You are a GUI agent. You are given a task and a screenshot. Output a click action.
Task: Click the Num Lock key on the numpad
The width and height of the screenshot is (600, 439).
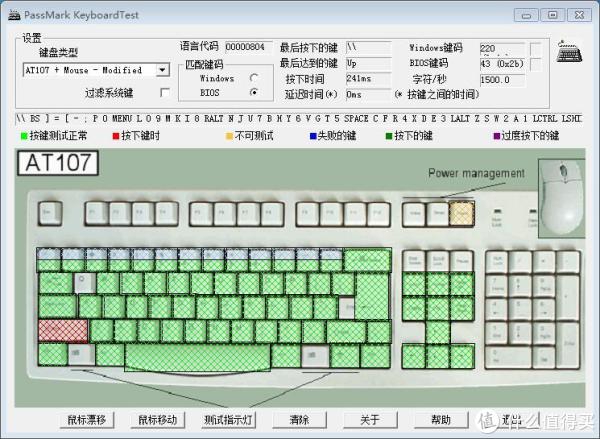point(497,262)
